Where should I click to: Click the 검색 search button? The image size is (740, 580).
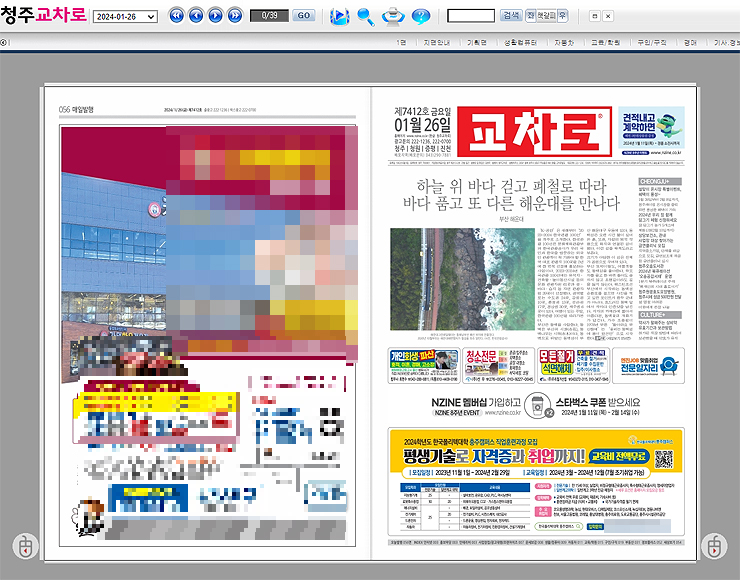511,16
